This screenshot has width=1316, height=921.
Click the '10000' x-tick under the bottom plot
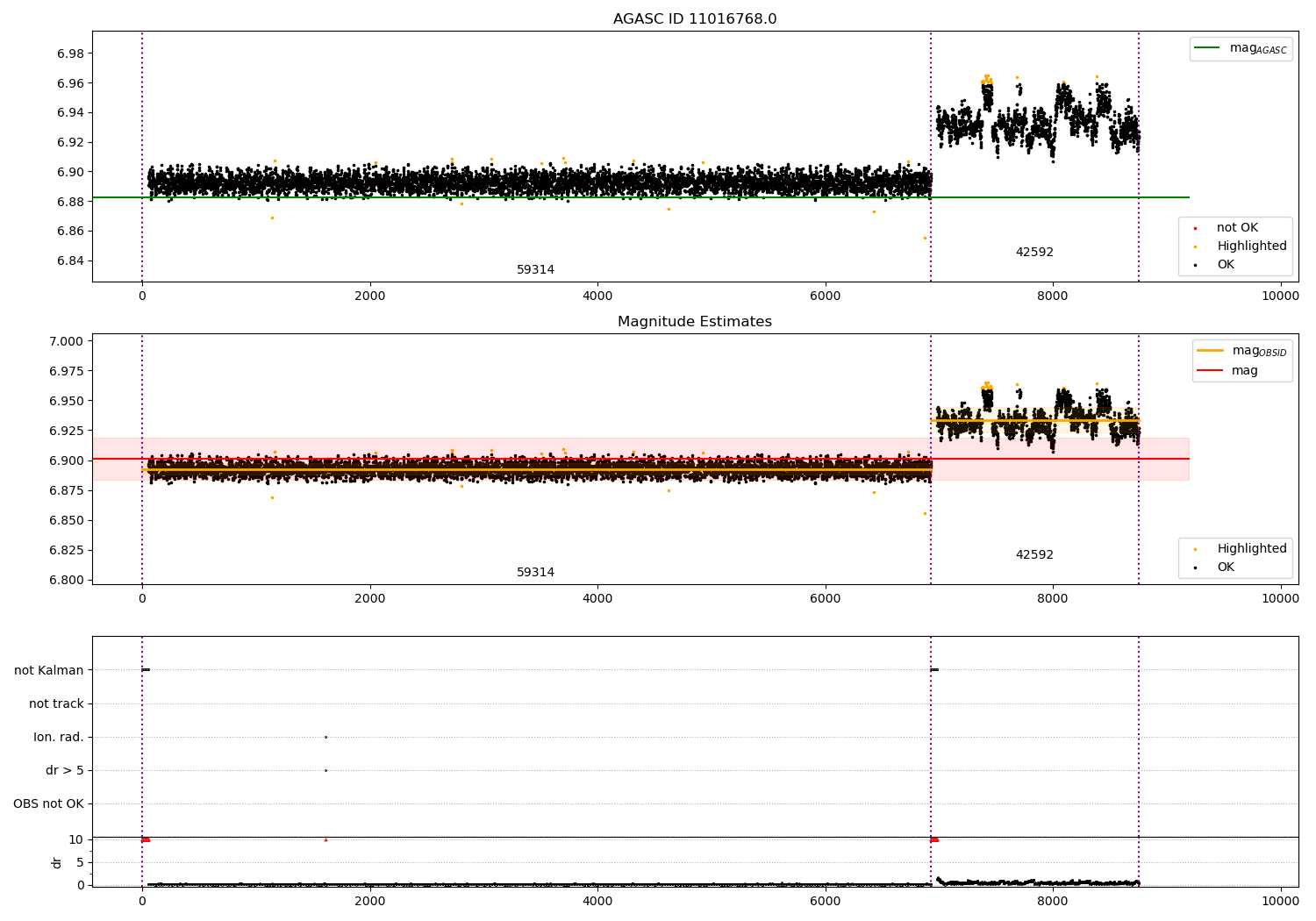point(1280,901)
